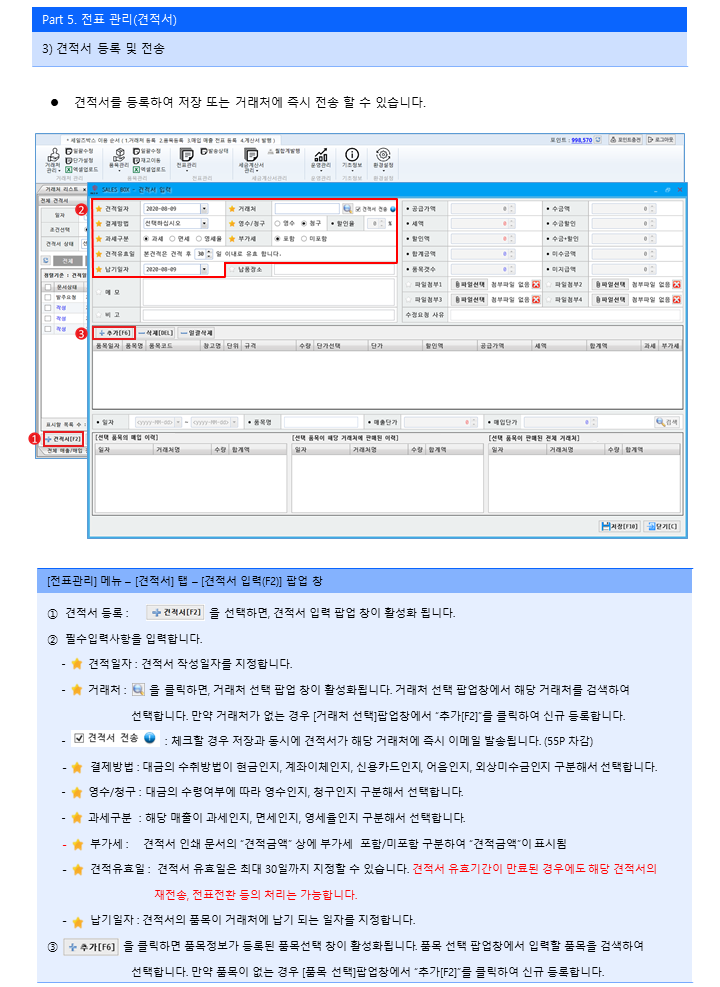Select the 면세 radio button
Image resolution: width=720 pixels, height=987 pixels.
pos(172,239)
